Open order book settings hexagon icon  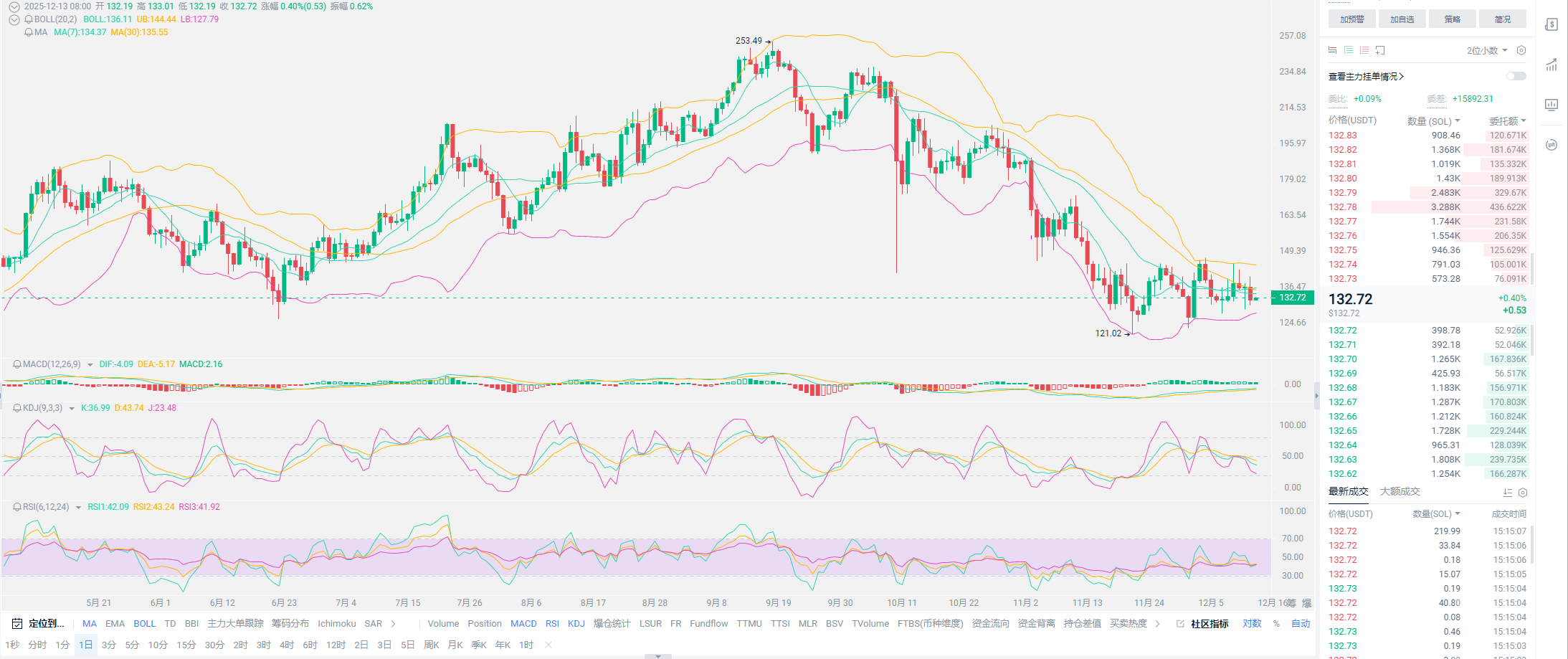click(1521, 50)
